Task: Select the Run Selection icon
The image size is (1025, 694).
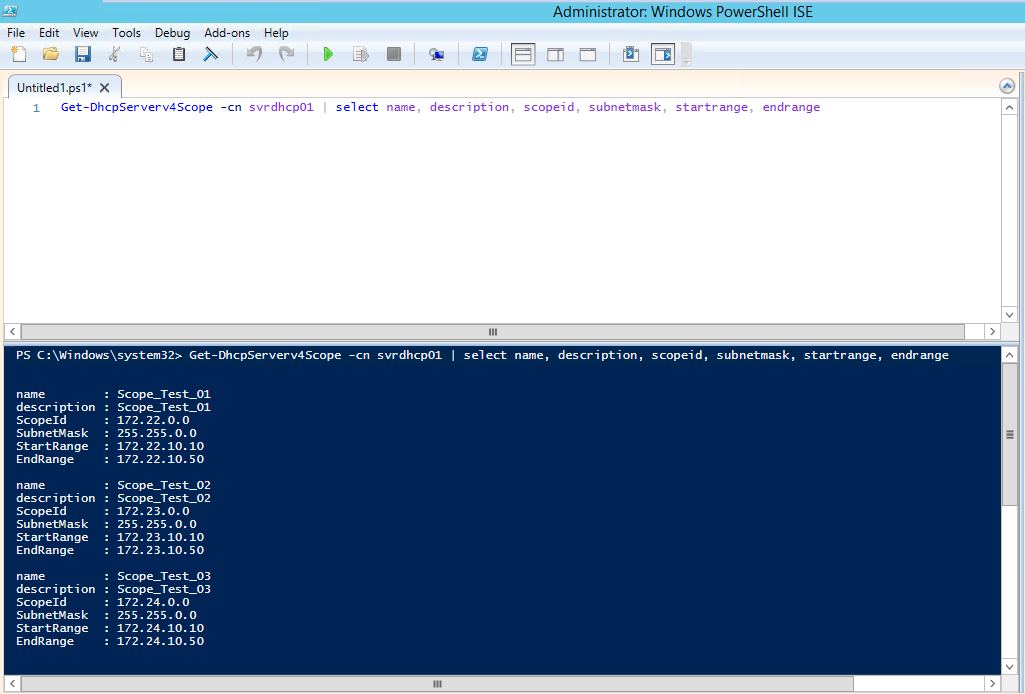Action: click(x=360, y=54)
